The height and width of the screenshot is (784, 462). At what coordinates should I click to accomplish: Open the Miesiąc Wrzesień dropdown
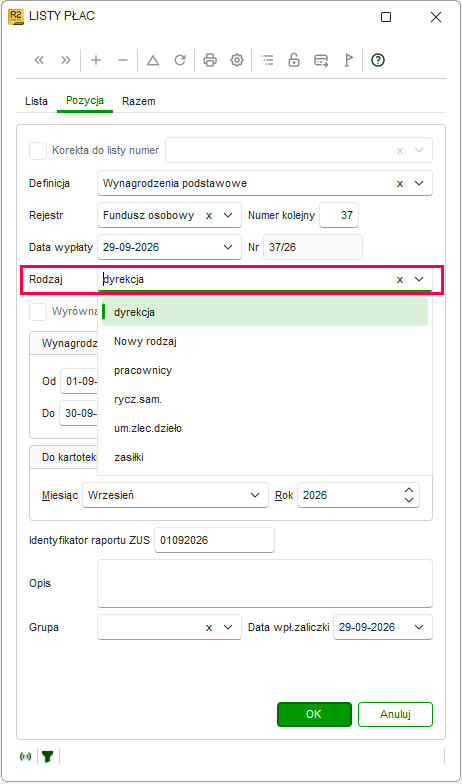click(x=255, y=496)
